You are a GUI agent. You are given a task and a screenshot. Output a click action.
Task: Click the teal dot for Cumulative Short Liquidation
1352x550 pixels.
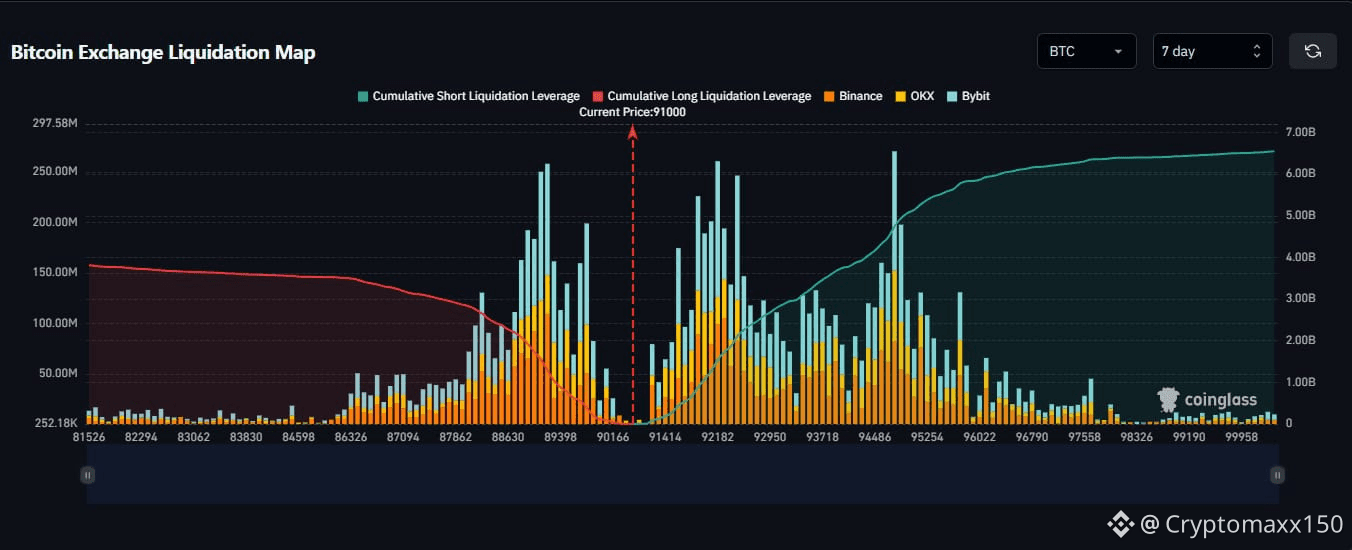pos(362,96)
